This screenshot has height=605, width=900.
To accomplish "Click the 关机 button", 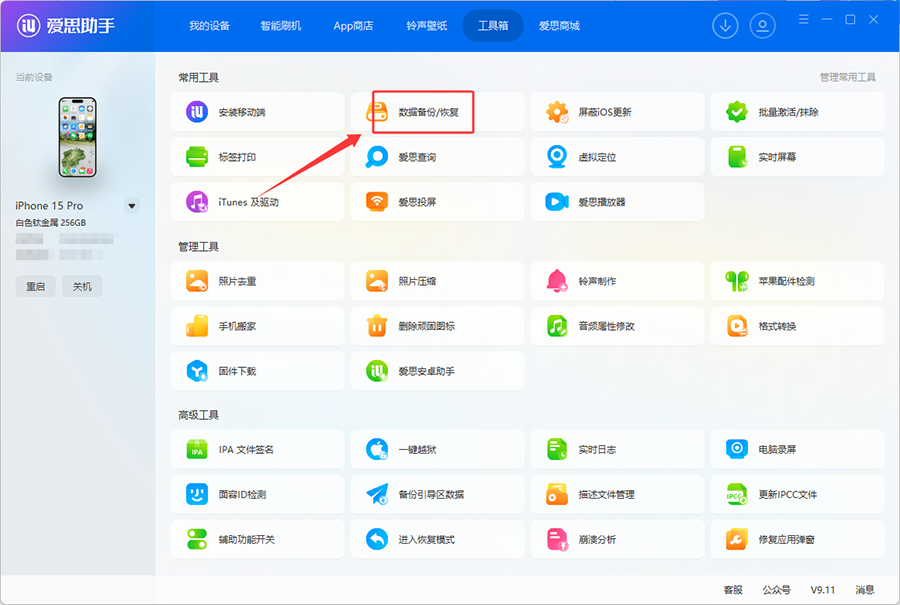I will point(82,286).
